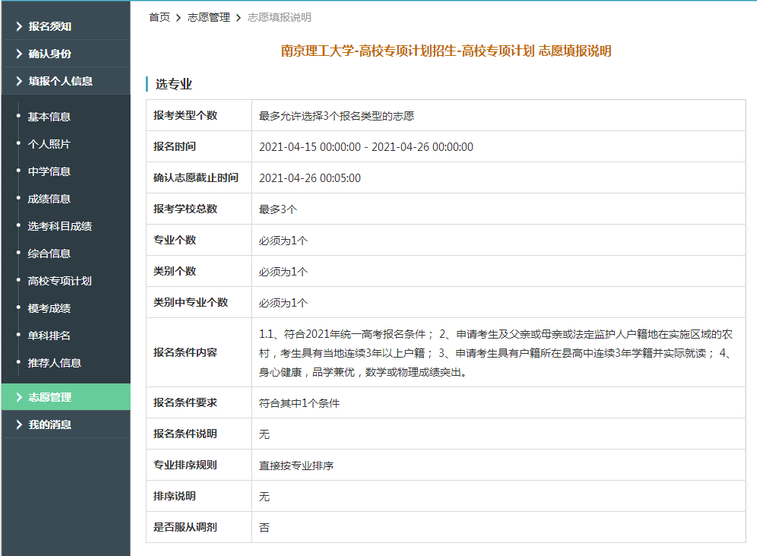Click the 类别中专业个数 label cell
Viewport: 757px width, 556px height.
[199, 303]
